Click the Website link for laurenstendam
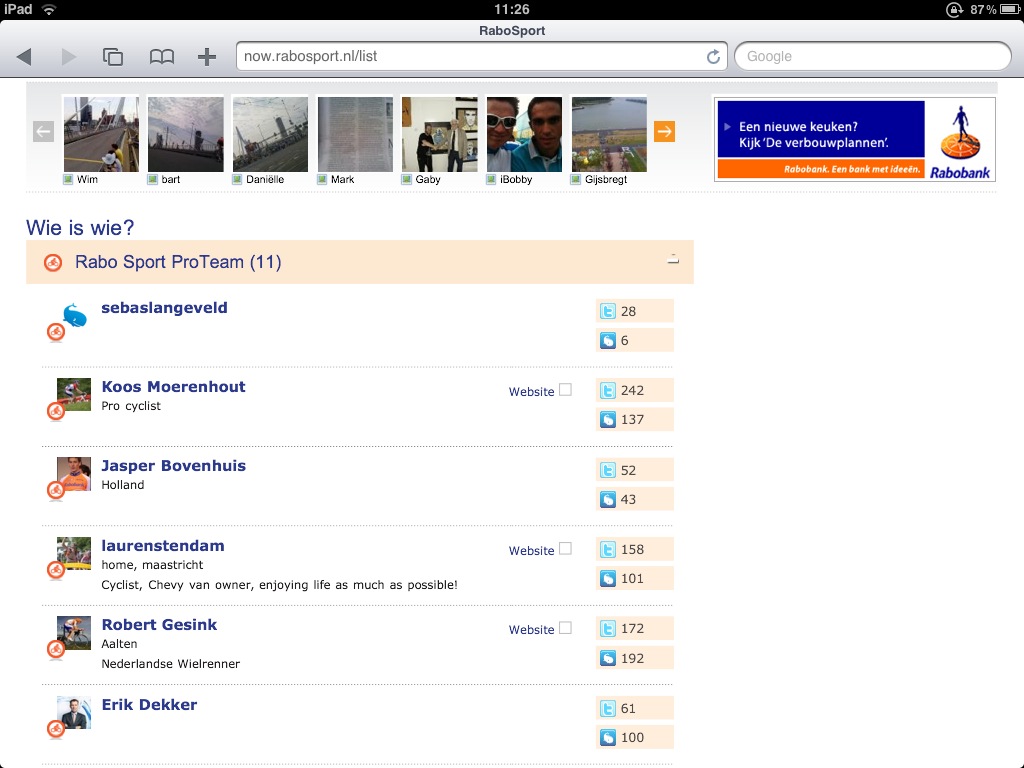 (531, 551)
